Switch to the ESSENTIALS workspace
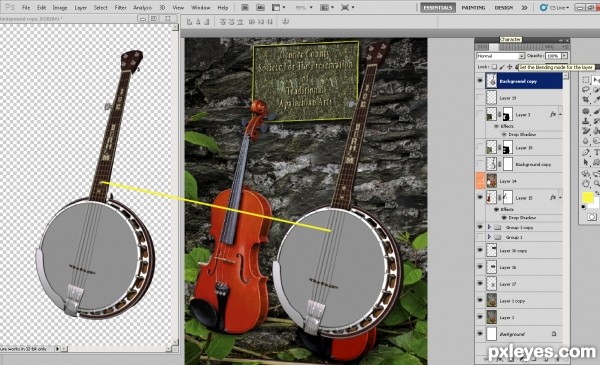Viewport: 600px width, 365px height. (x=438, y=8)
